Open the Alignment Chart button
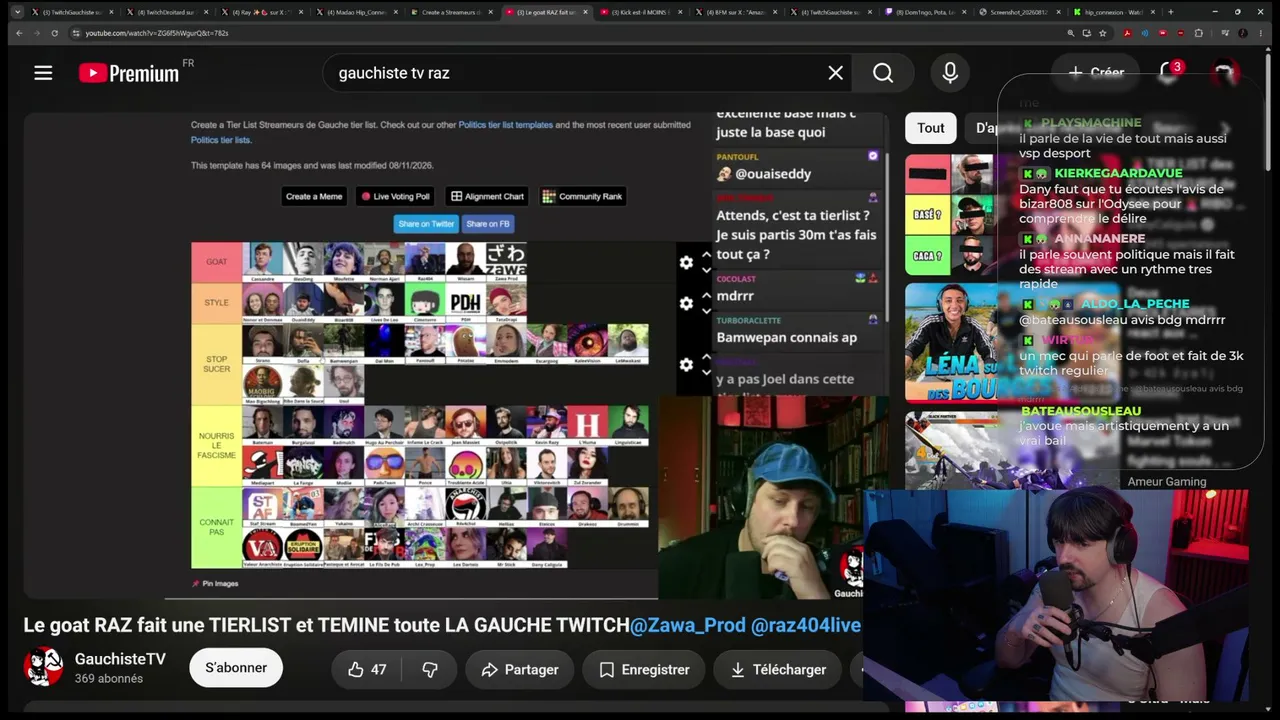Image resolution: width=1280 pixels, height=720 pixels. click(x=487, y=196)
